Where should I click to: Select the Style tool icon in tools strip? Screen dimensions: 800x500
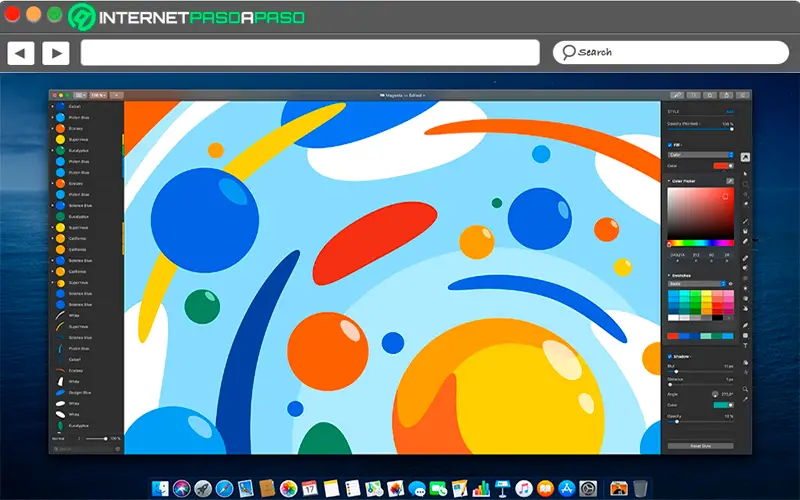tap(745, 157)
